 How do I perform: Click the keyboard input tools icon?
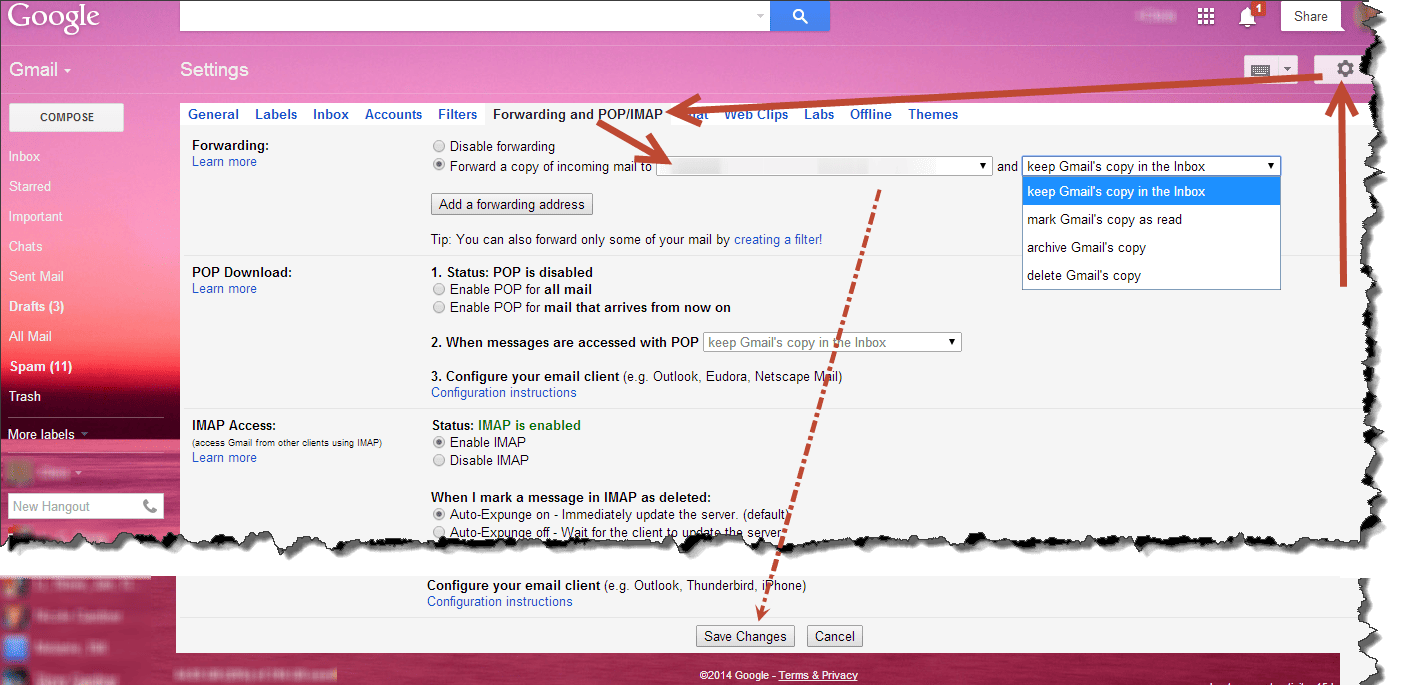[1260, 70]
